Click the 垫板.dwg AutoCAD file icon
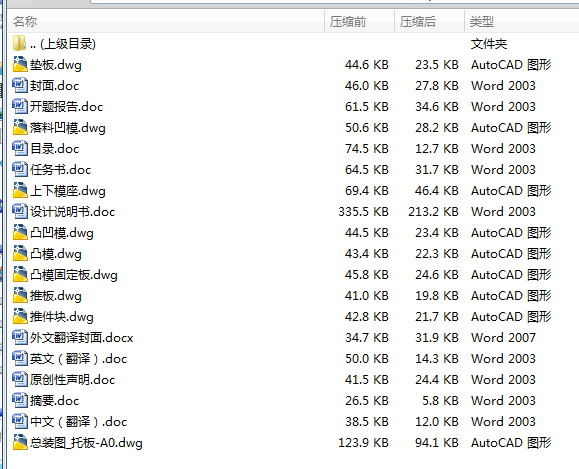Image resolution: width=579 pixels, height=469 pixels. click(20, 64)
